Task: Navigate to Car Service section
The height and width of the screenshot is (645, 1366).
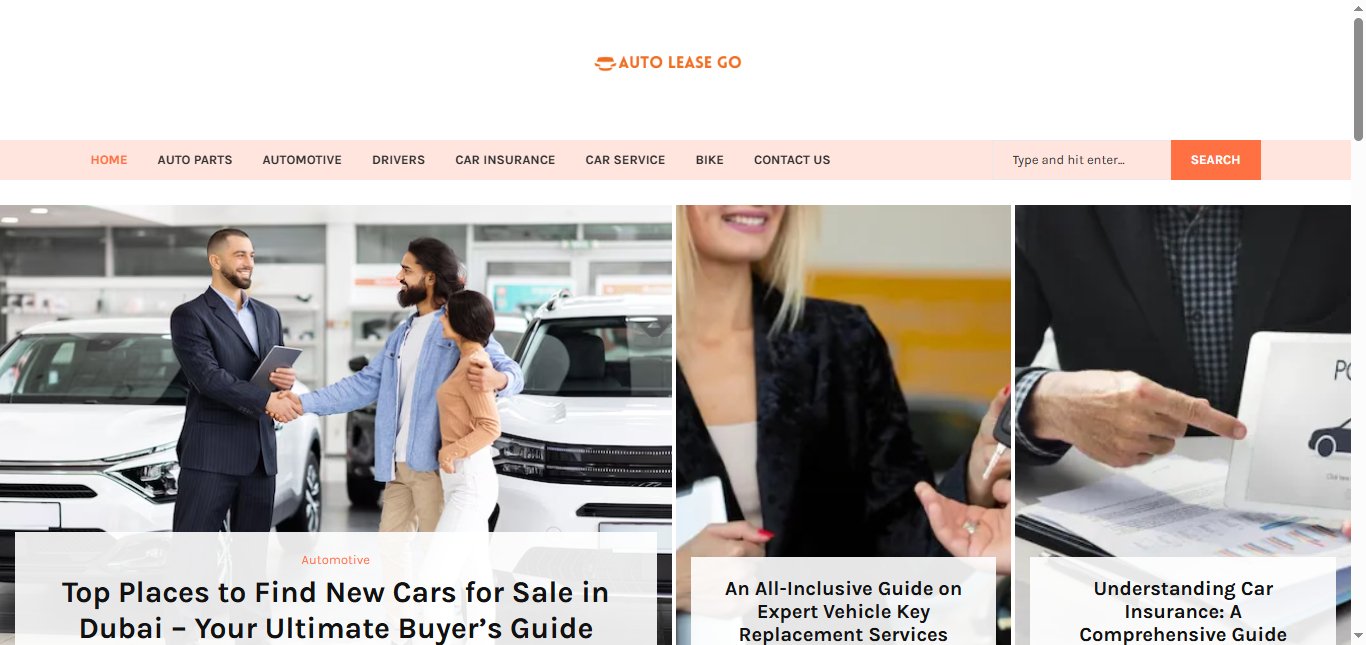Action: (625, 160)
